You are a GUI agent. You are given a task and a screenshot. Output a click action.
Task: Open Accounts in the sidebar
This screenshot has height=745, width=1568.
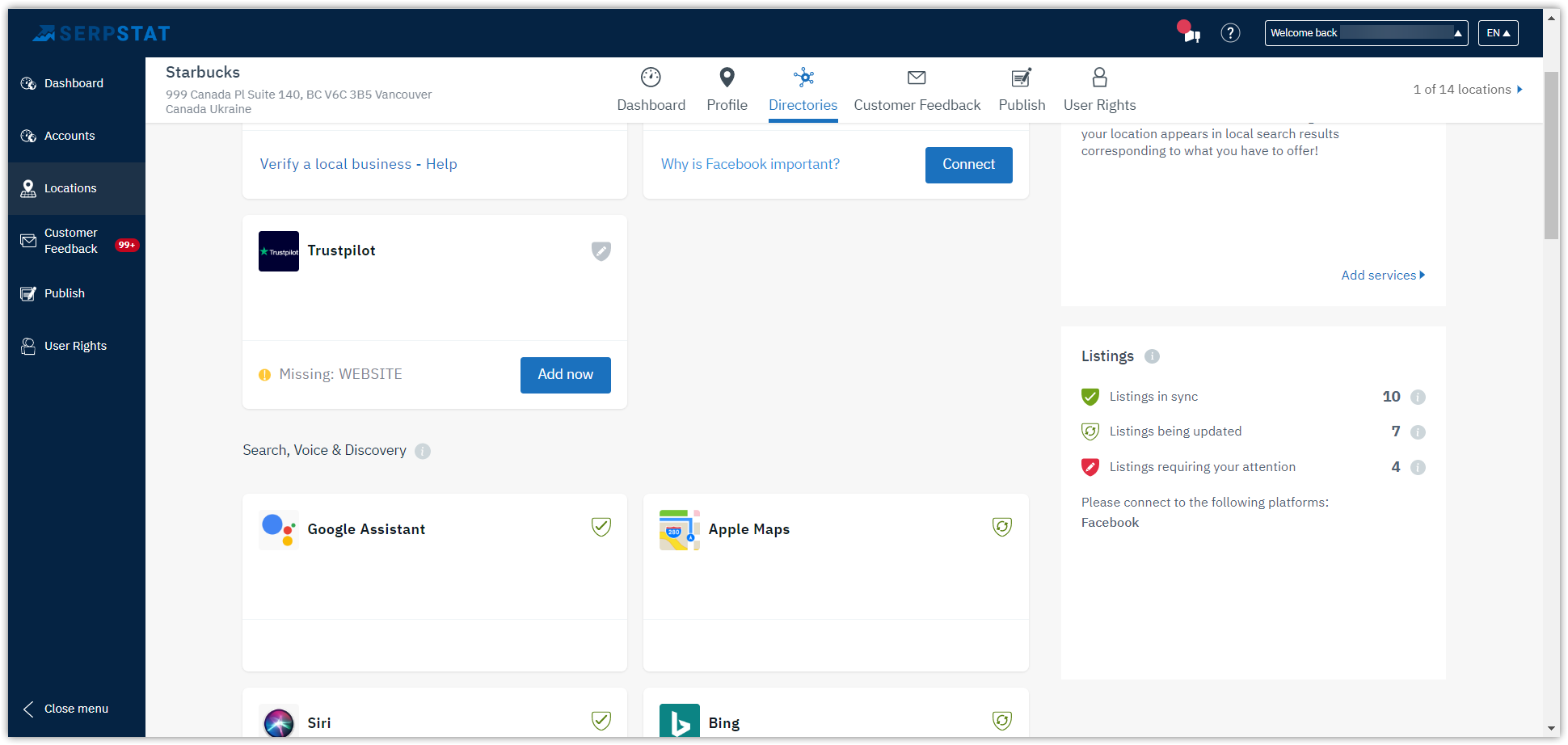click(x=77, y=136)
